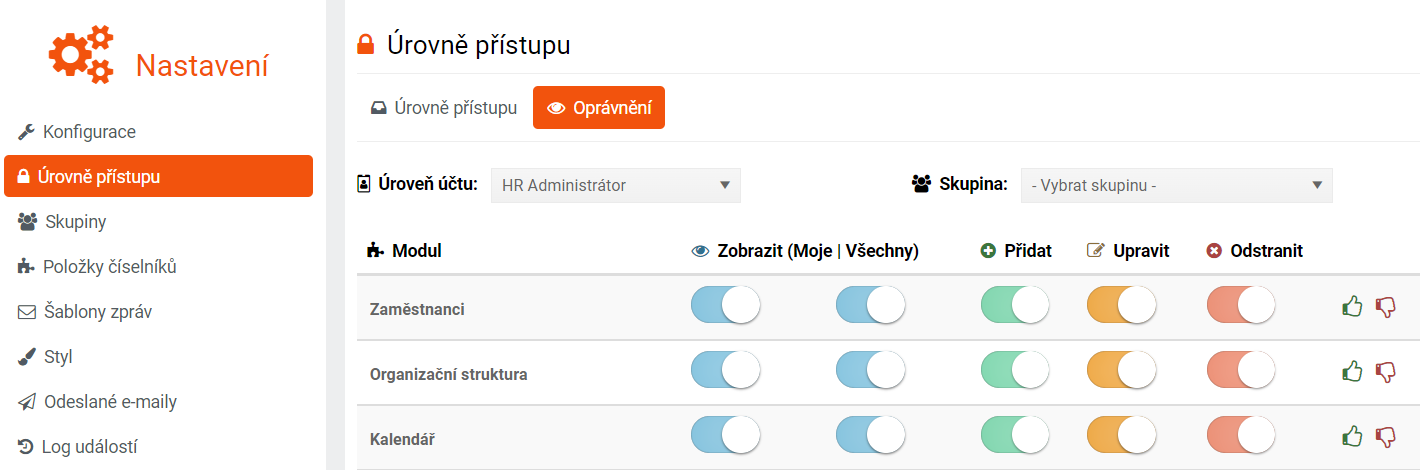Image resolution: width=1420 pixels, height=470 pixels.
Task: Click the Nastavení gears logo
Action: pos(81,55)
